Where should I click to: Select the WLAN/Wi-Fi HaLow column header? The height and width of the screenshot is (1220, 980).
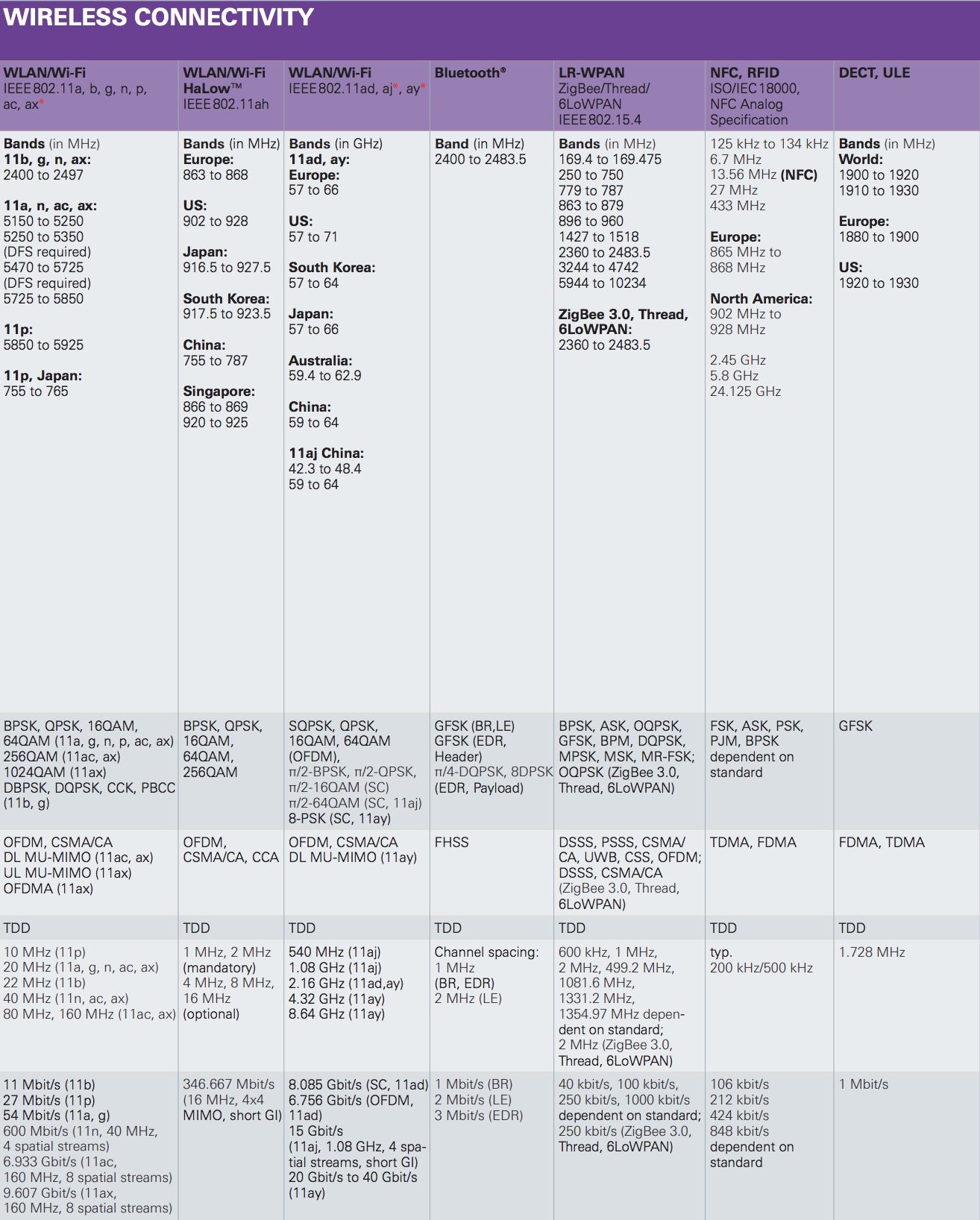point(230,95)
